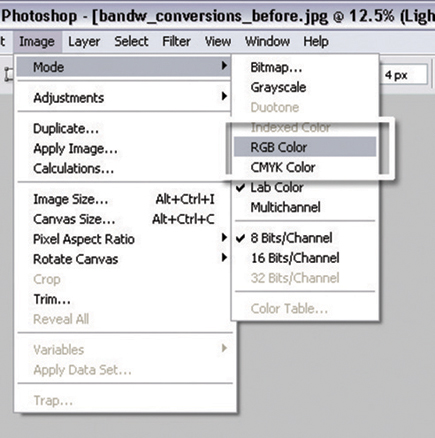Open the Filter menu
The height and width of the screenshot is (438, 435).
176,42
